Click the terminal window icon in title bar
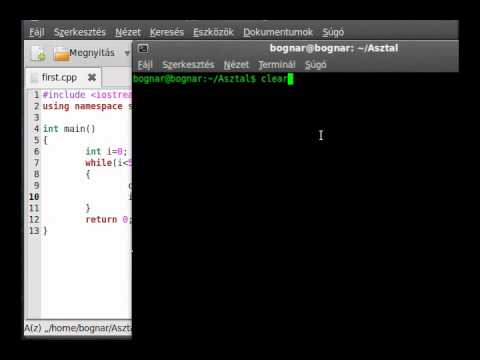The width and height of the screenshot is (480, 360). (143, 49)
